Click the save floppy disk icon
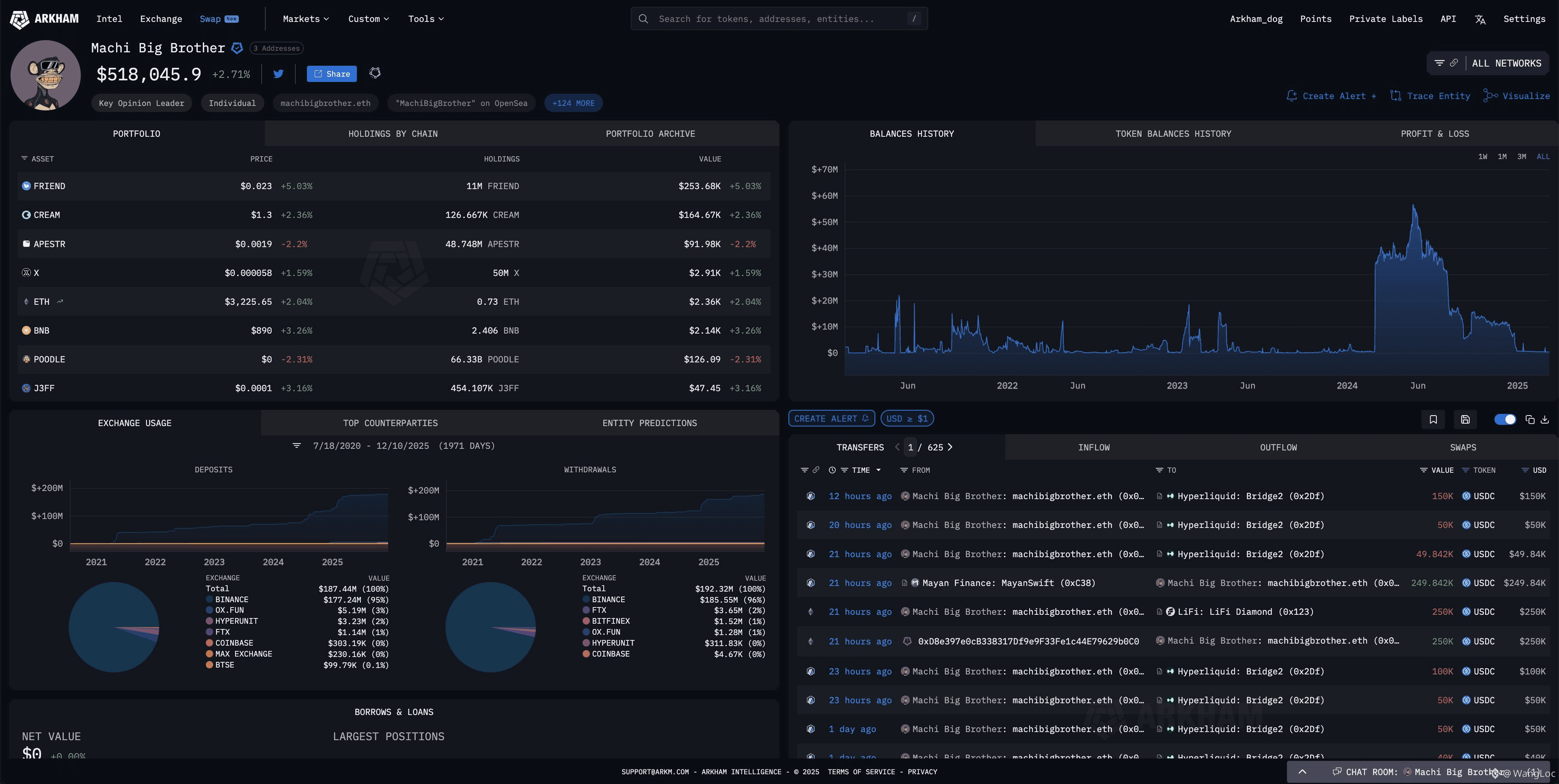The height and width of the screenshot is (784, 1559). pyautogui.click(x=1465, y=419)
